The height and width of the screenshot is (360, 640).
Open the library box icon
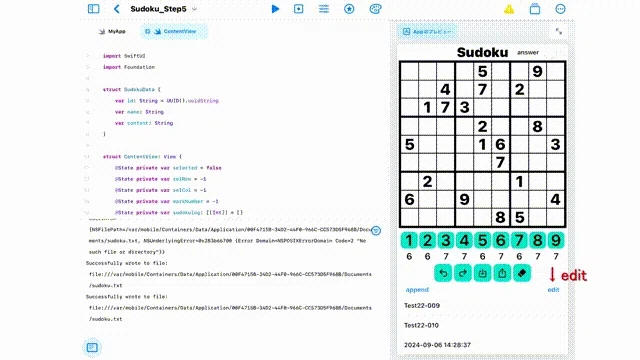tap(535, 9)
